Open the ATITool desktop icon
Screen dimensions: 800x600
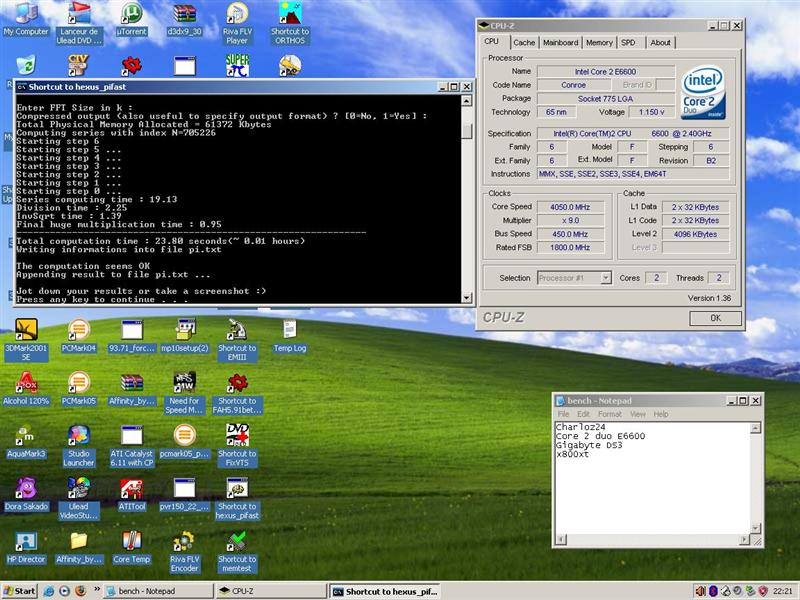tap(132, 494)
